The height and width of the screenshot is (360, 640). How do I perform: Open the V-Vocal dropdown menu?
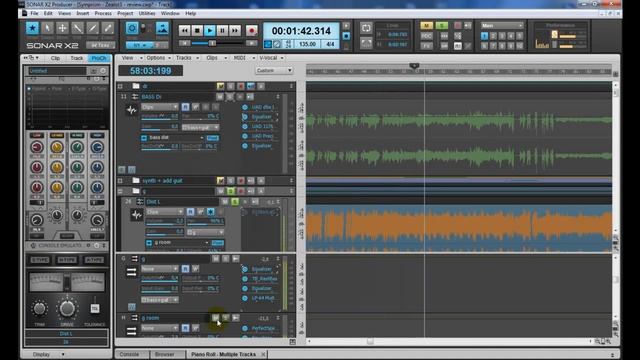[271, 58]
